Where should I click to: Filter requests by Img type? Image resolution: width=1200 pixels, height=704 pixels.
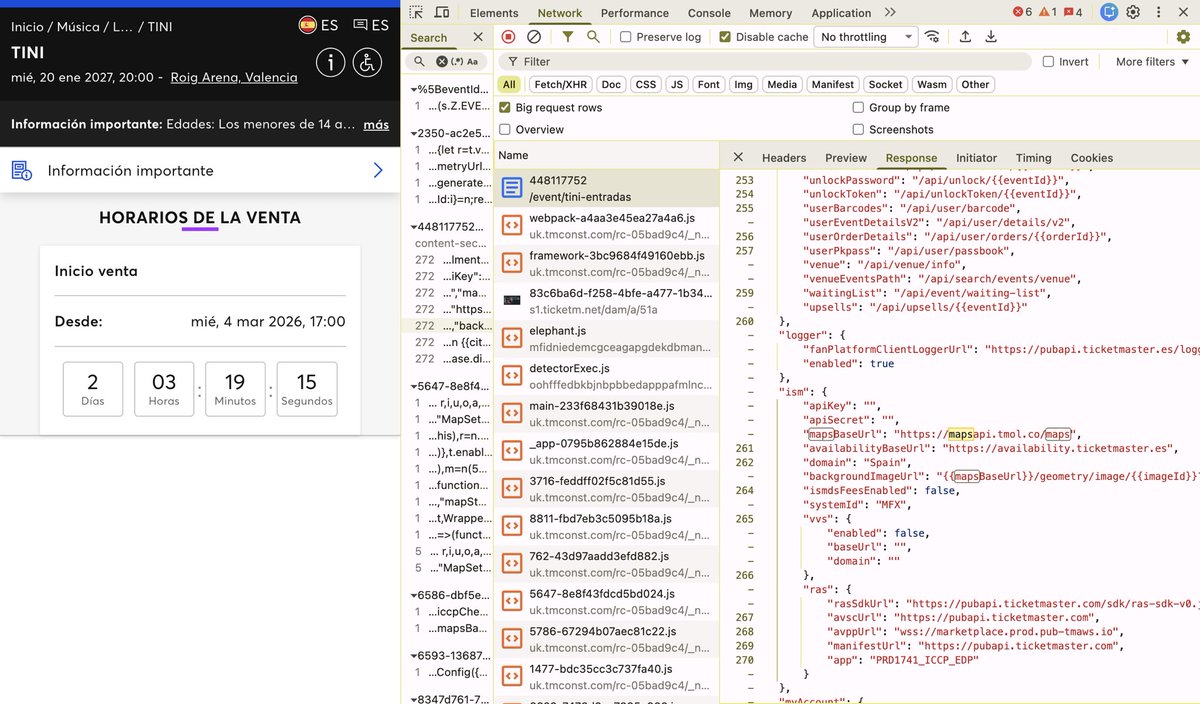pos(743,85)
